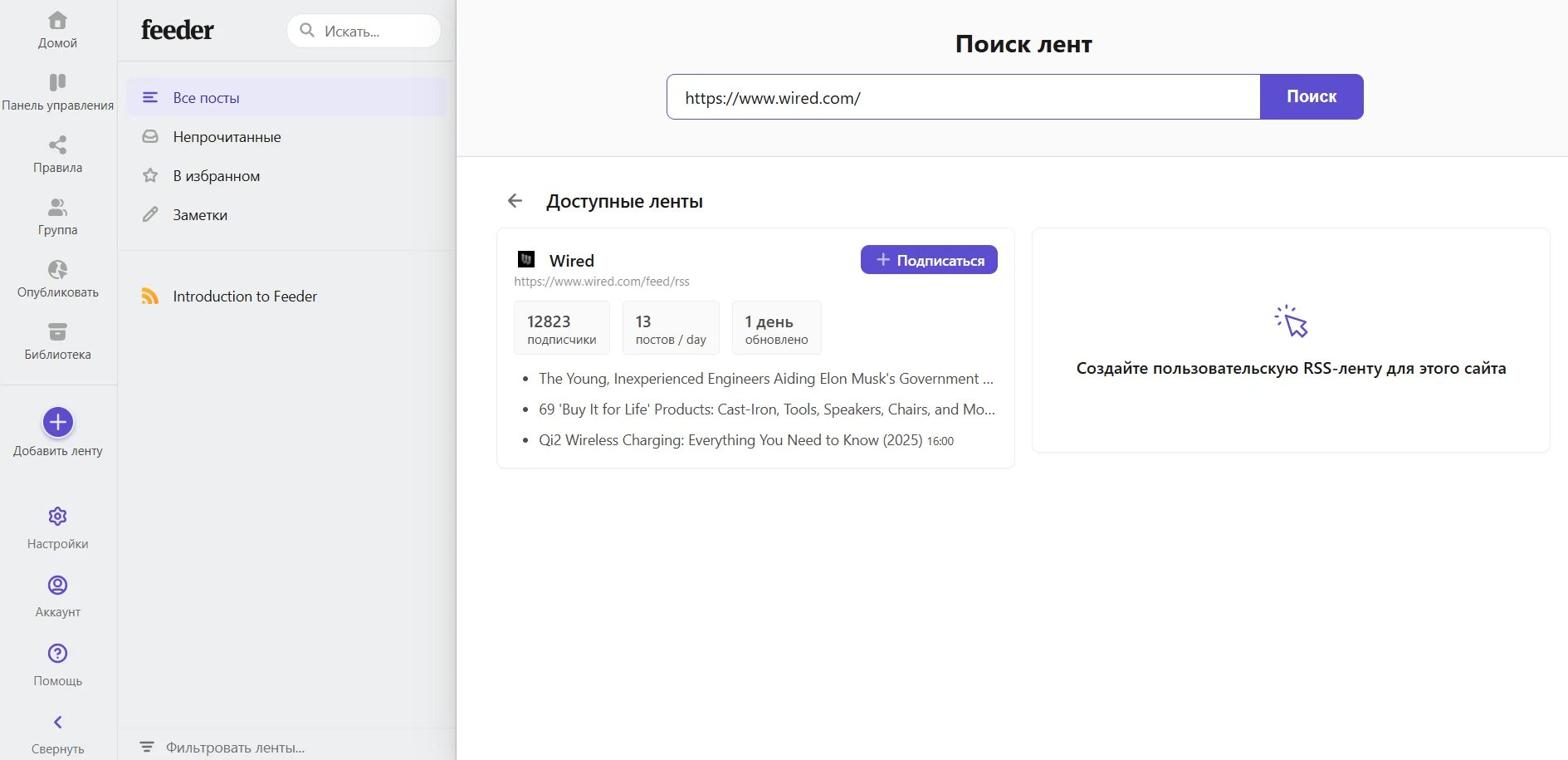Select Заметки notes item
The image size is (1568, 760).
point(286,214)
